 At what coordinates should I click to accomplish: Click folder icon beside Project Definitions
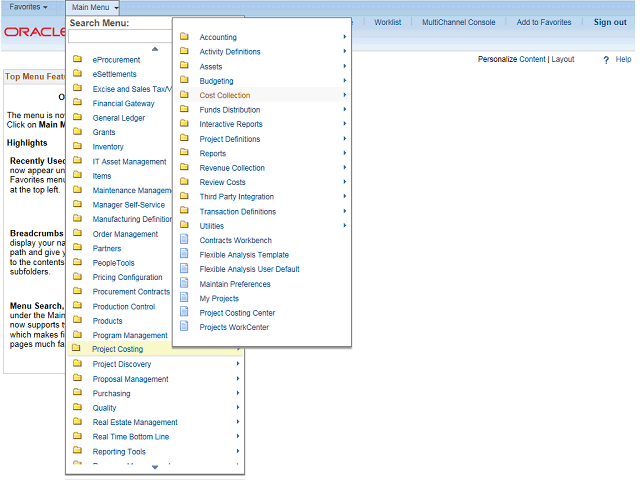click(184, 138)
